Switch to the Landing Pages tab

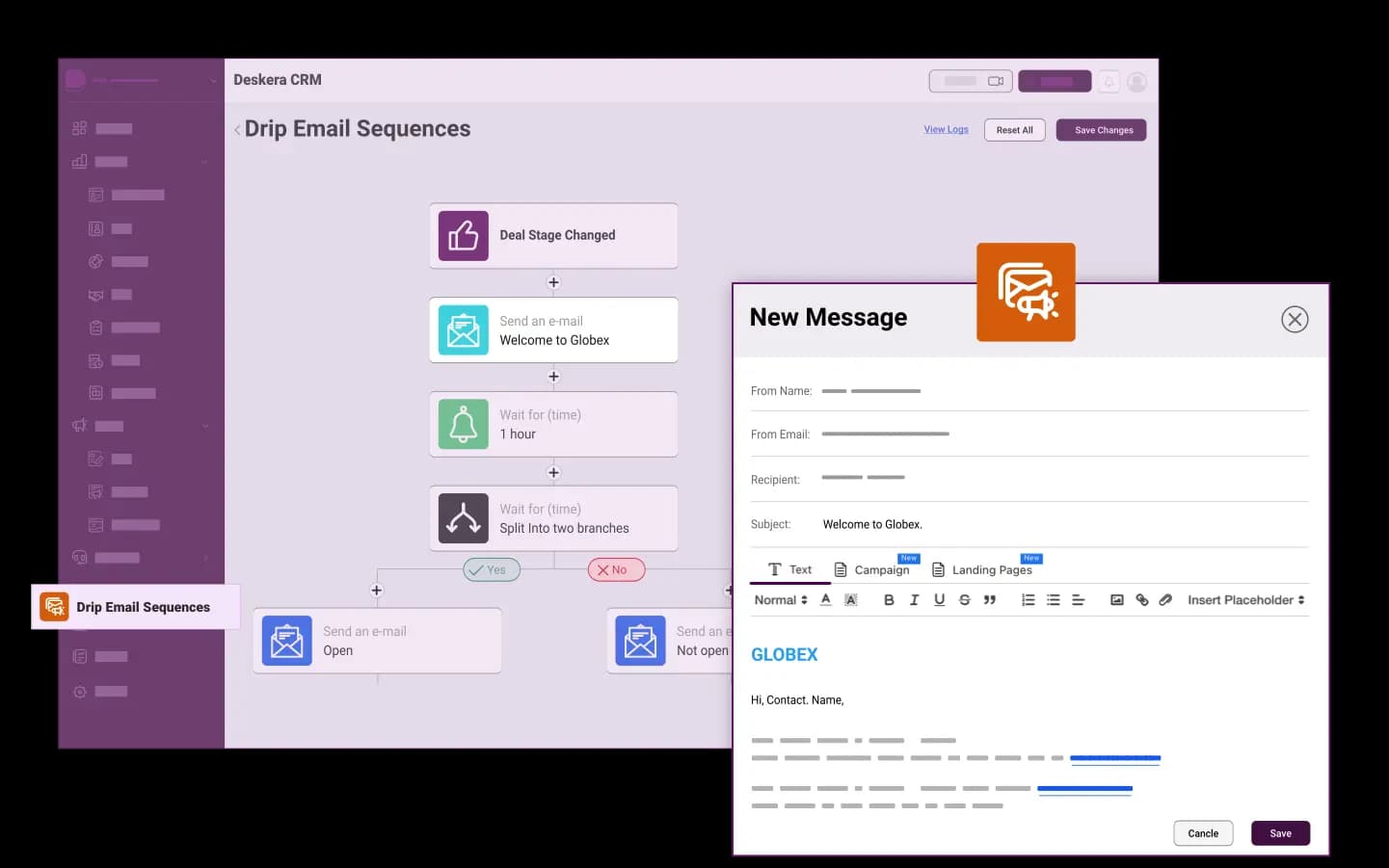pyautogui.click(x=982, y=569)
